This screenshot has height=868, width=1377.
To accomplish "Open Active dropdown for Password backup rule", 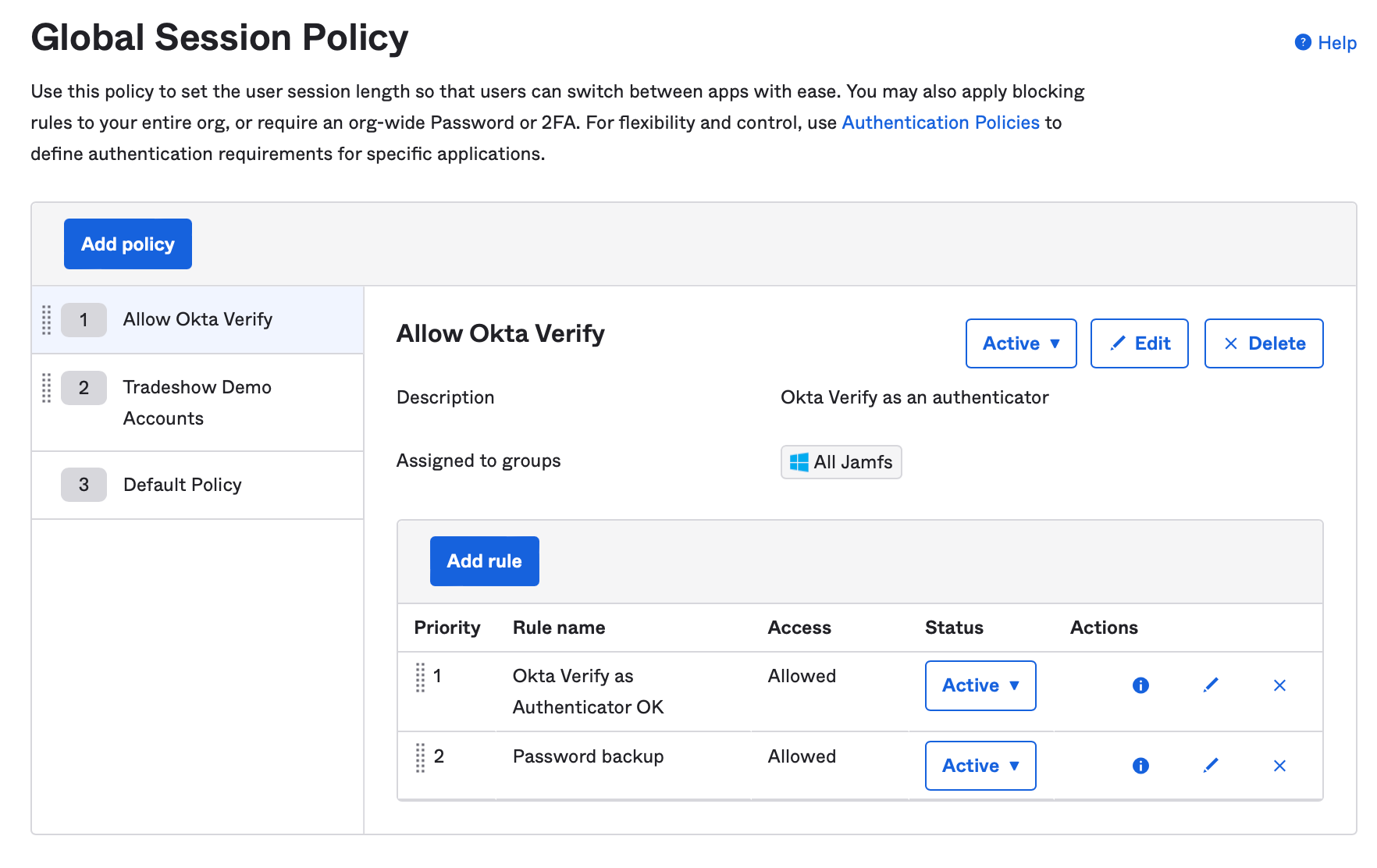I will [980, 766].
